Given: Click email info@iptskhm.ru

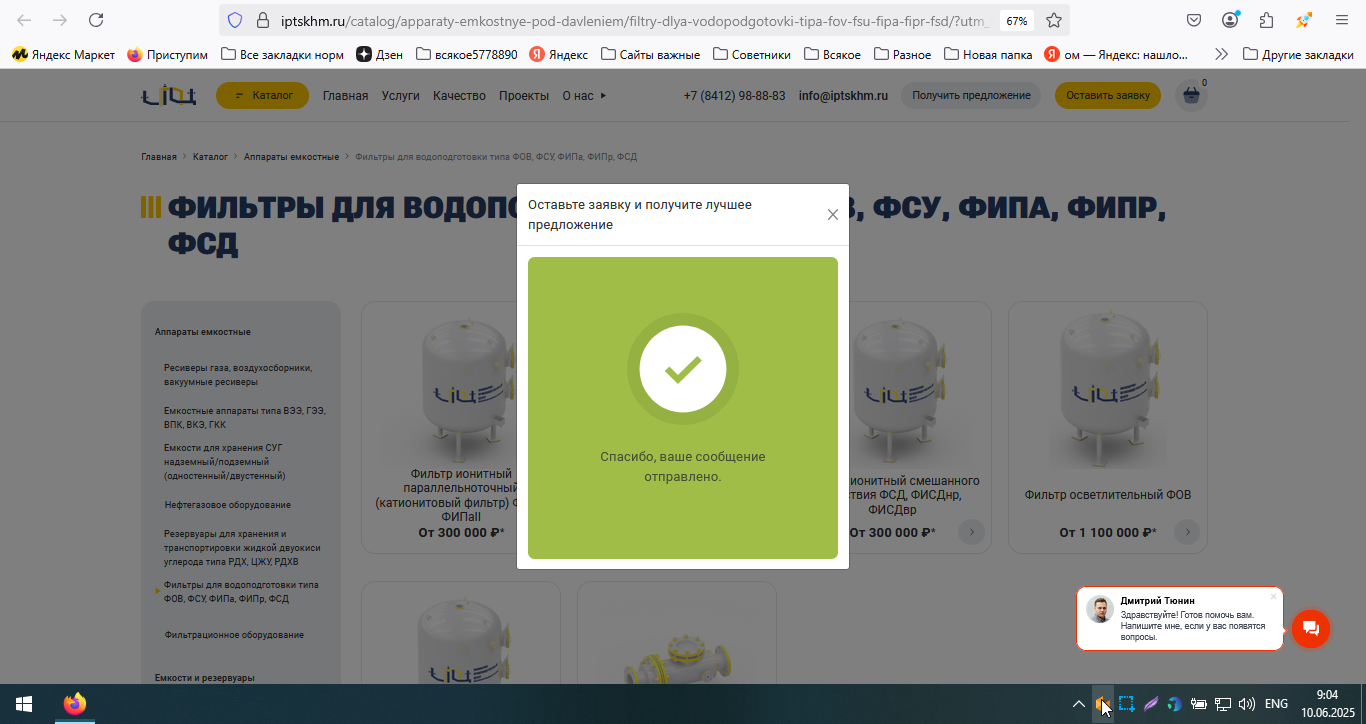Looking at the screenshot, I should tap(843, 96).
